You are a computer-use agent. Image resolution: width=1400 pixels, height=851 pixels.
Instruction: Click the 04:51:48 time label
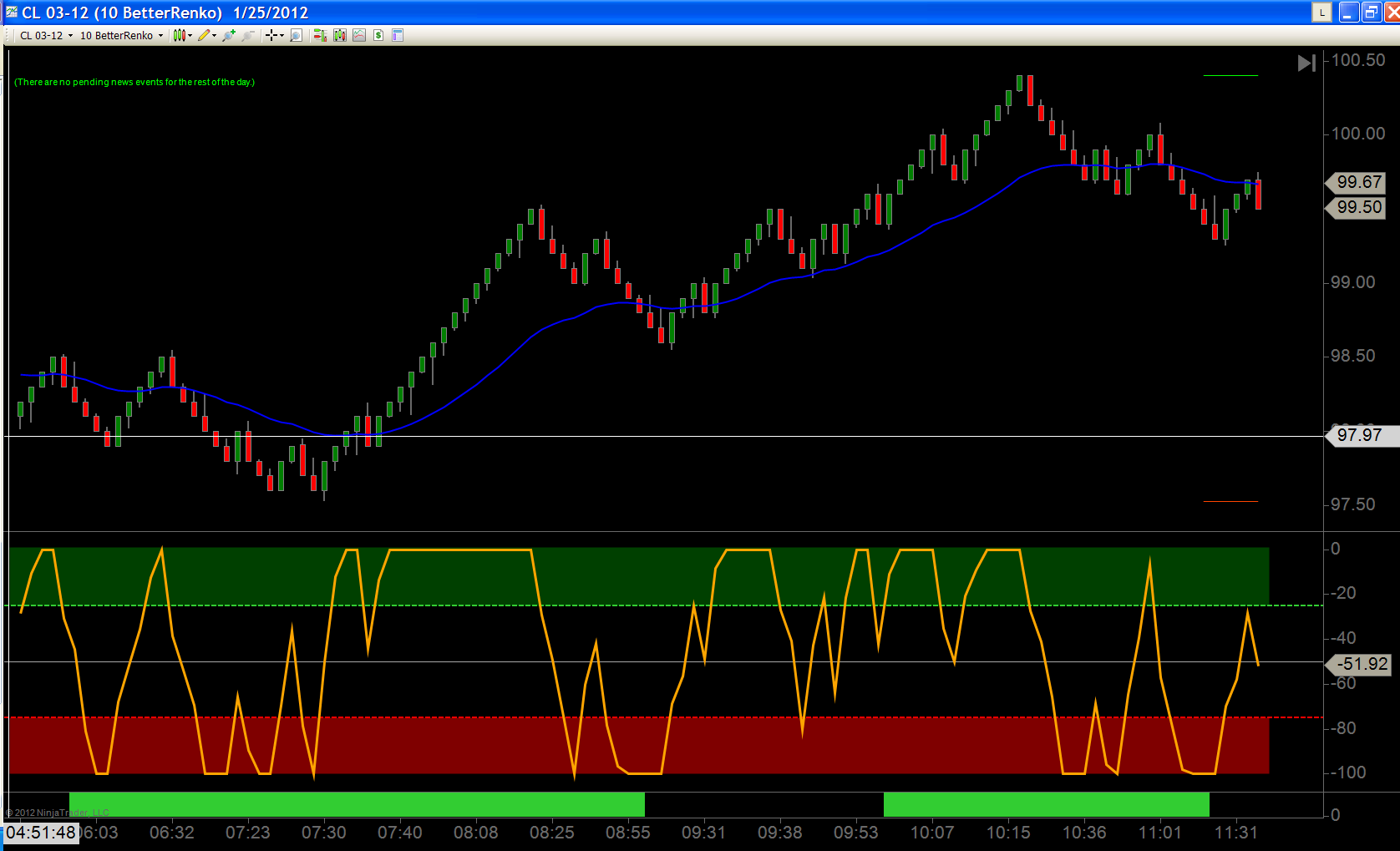point(40,833)
